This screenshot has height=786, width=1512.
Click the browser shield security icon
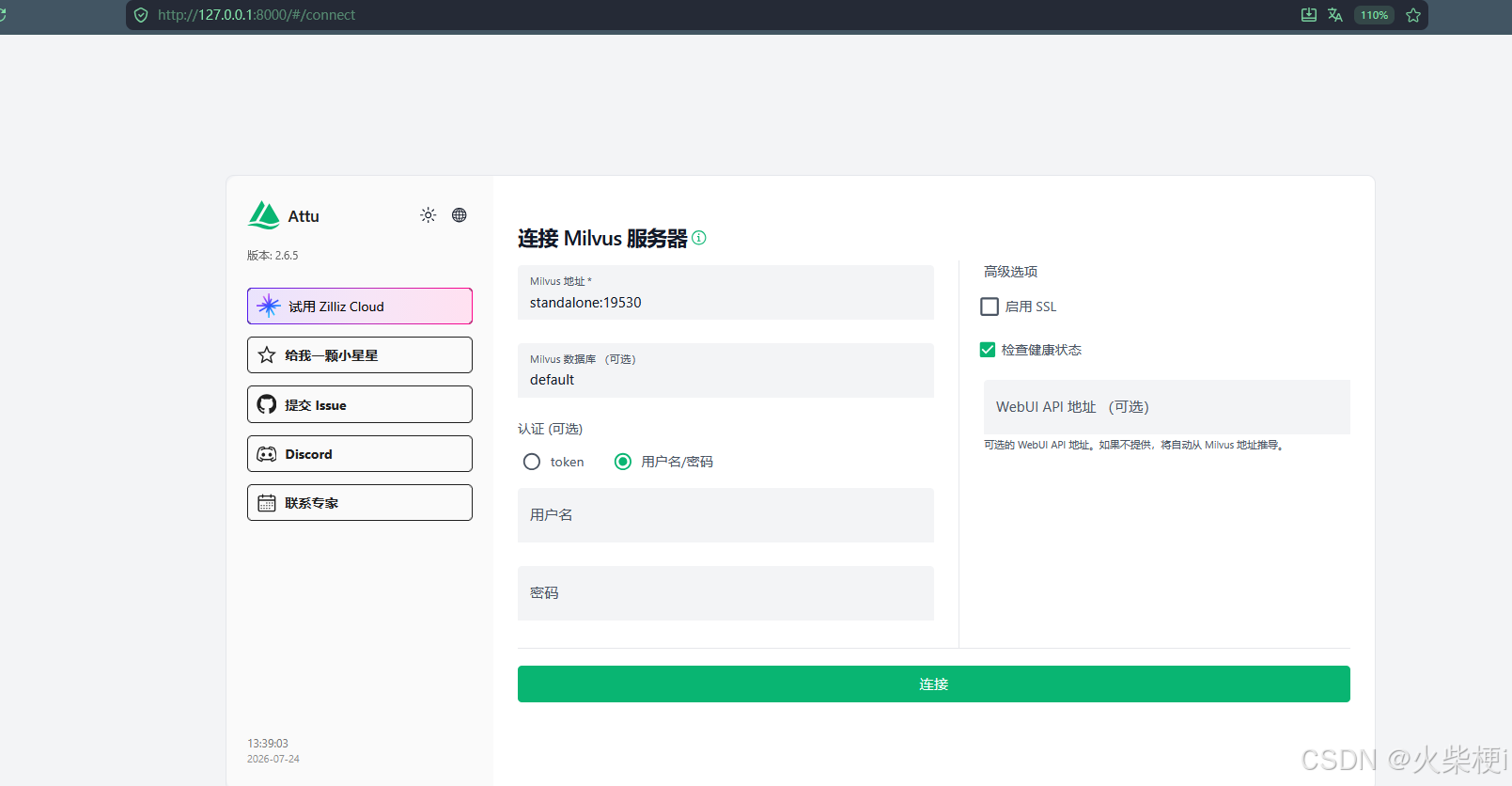tap(141, 15)
